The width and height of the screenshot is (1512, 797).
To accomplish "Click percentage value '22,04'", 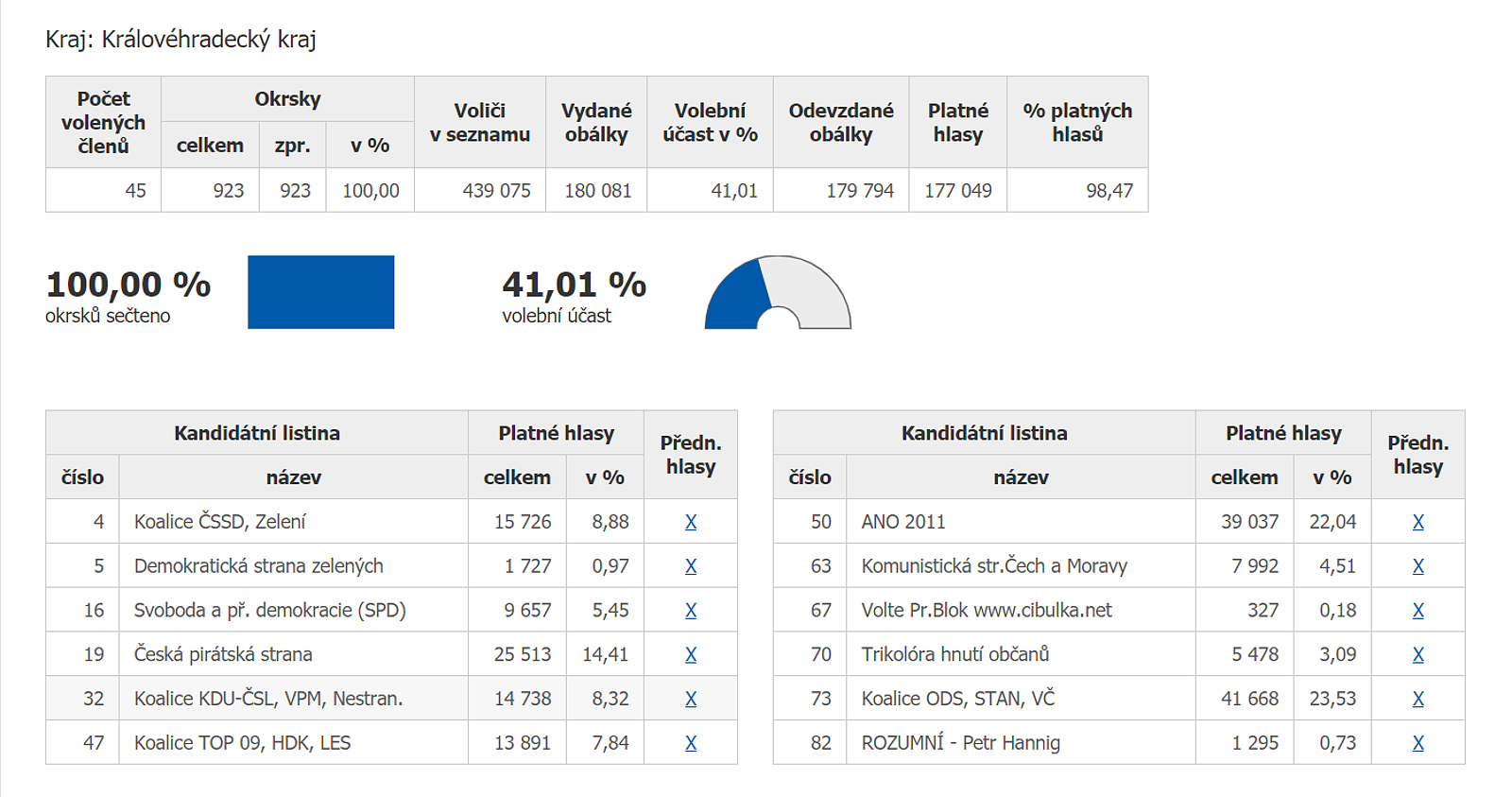I will pyautogui.click(x=1332, y=522).
